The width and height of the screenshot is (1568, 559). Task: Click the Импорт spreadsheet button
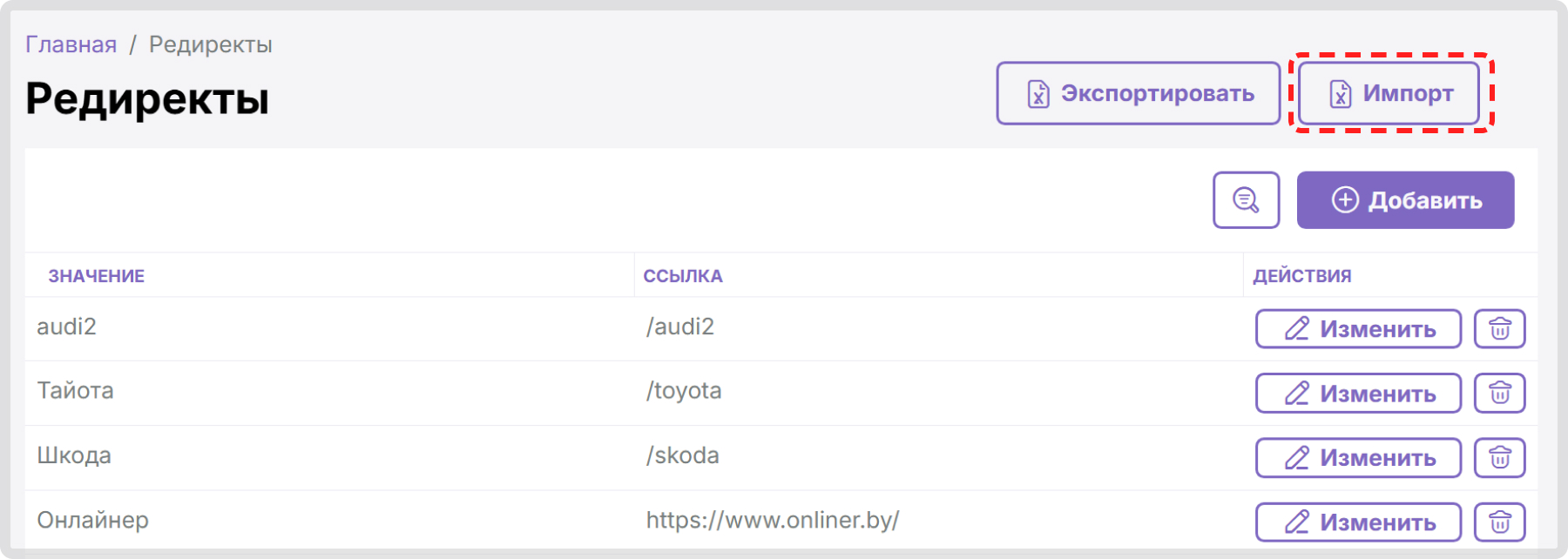1389,93
